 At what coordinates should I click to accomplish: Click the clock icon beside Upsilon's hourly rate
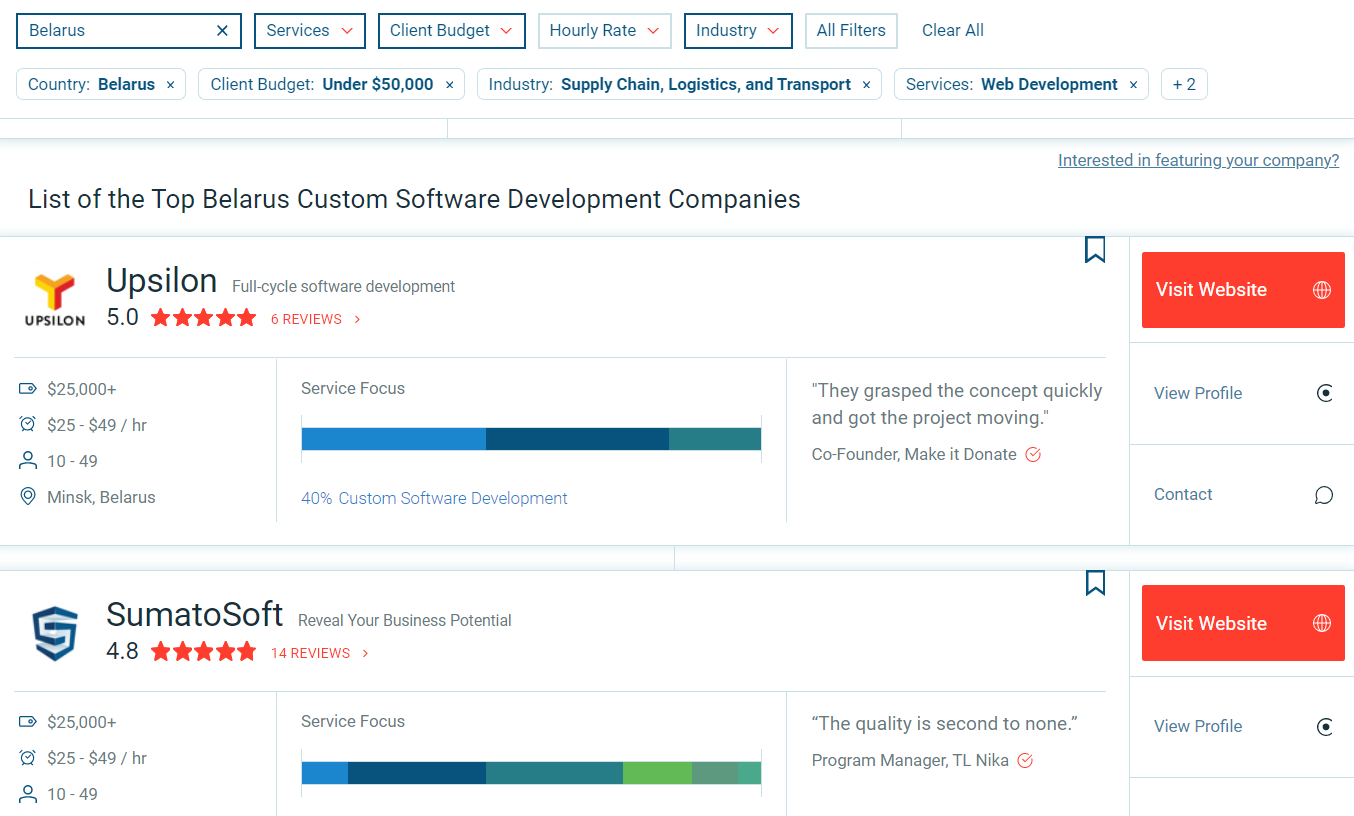pos(28,425)
